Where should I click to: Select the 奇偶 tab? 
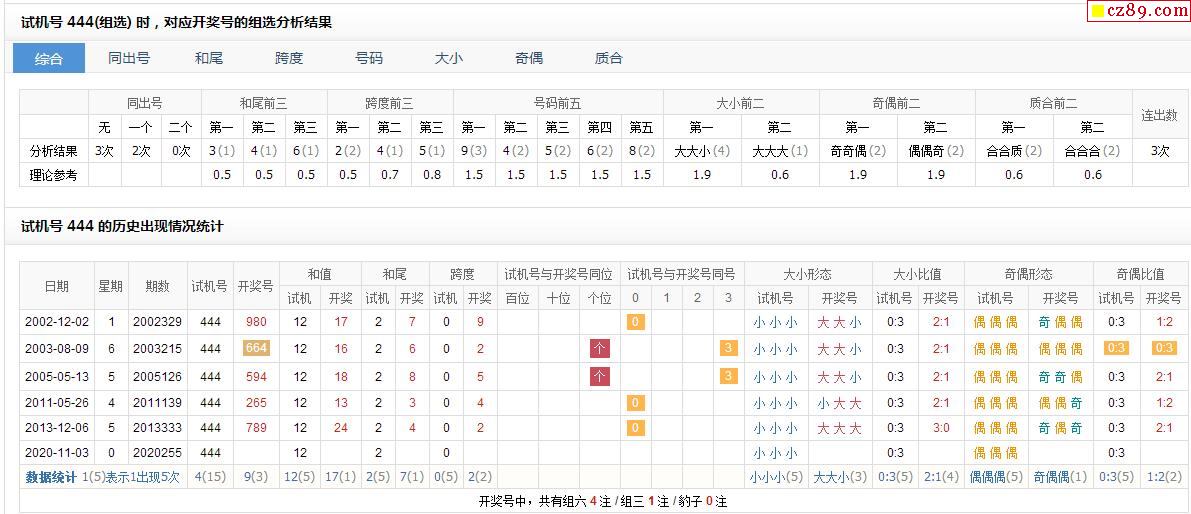pyautogui.click(x=529, y=58)
